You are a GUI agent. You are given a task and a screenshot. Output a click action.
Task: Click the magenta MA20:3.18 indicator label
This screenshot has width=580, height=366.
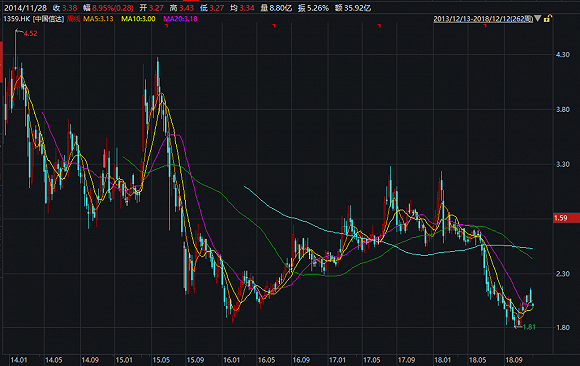(181, 19)
